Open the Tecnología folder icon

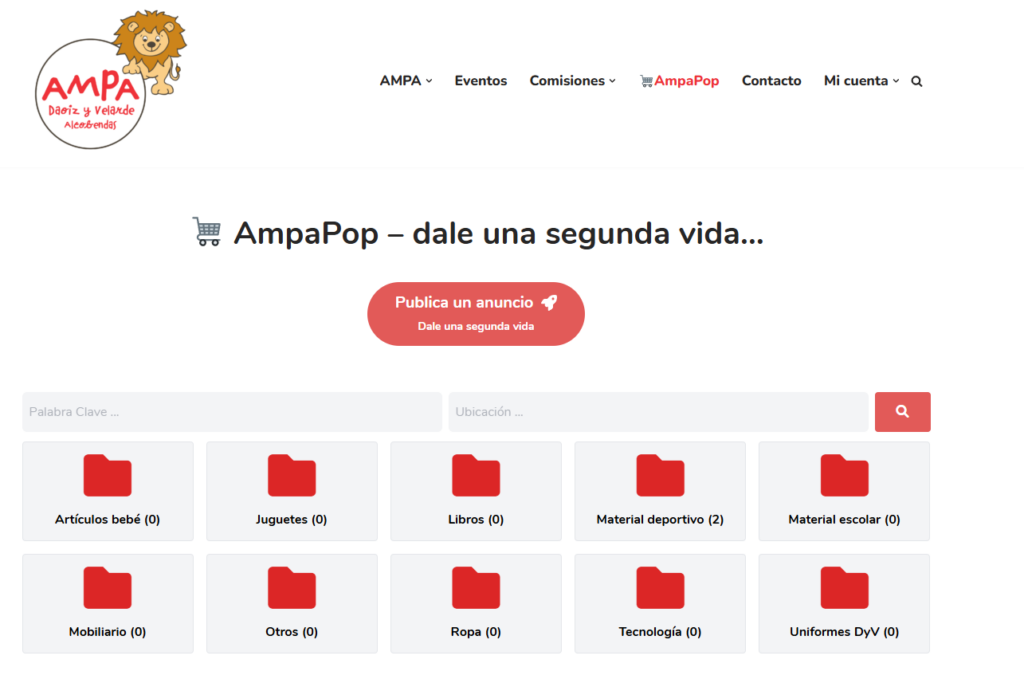660,588
